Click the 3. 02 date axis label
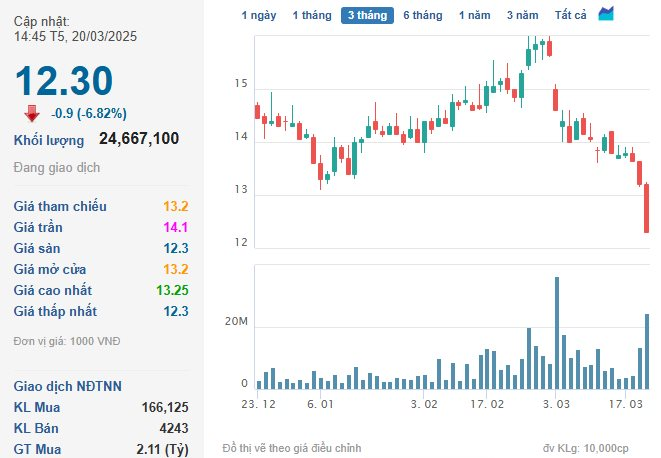661x458 pixels. click(x=424, y=404)
